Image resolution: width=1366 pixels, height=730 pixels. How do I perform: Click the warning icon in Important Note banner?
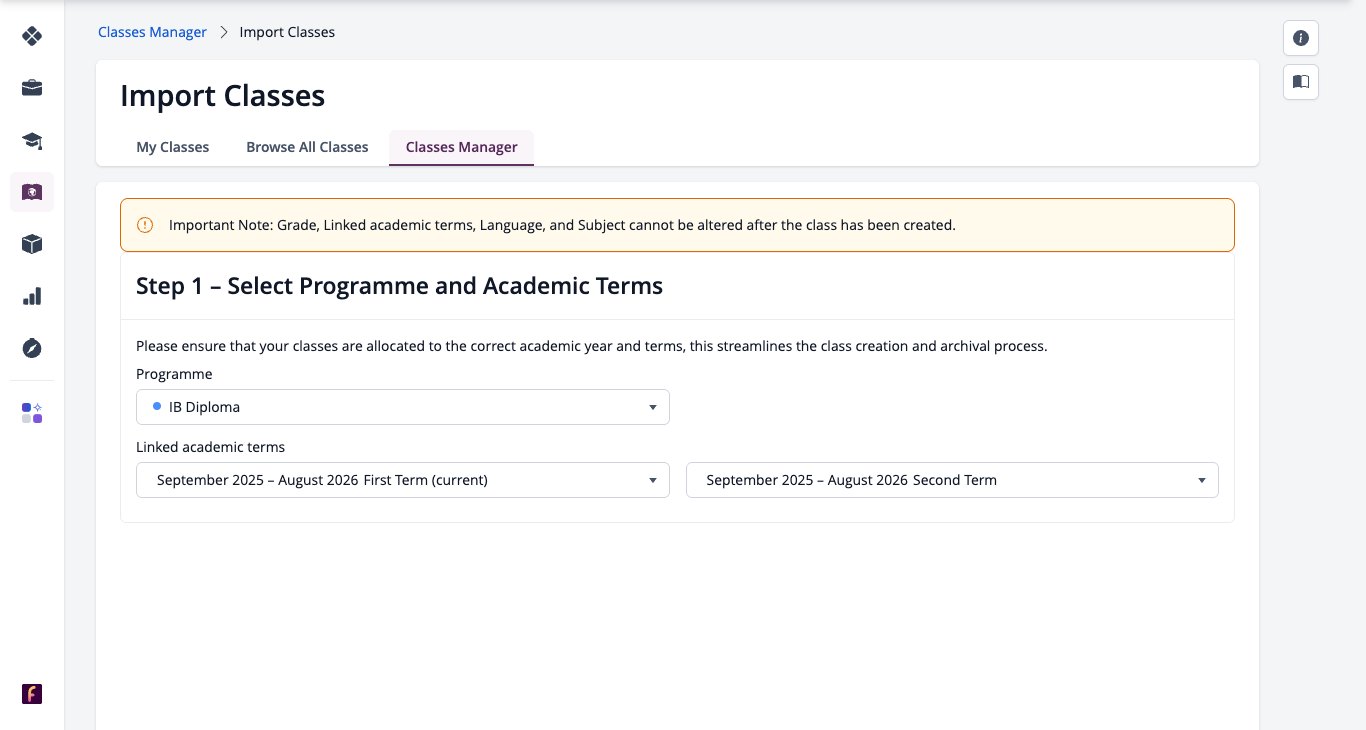(x=145, y=225)
